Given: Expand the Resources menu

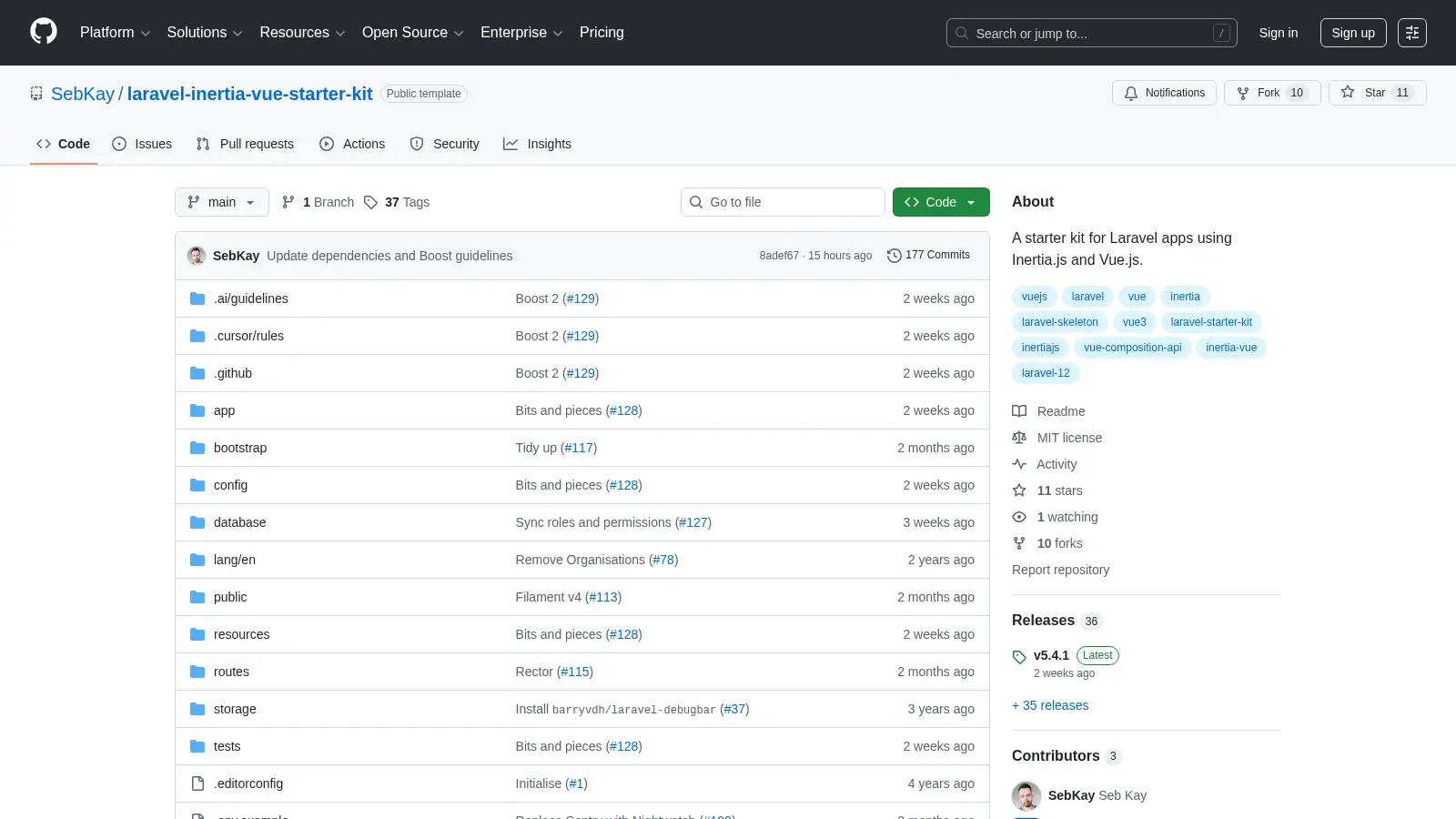Looking at the screenshot, I should click(302, 33).
